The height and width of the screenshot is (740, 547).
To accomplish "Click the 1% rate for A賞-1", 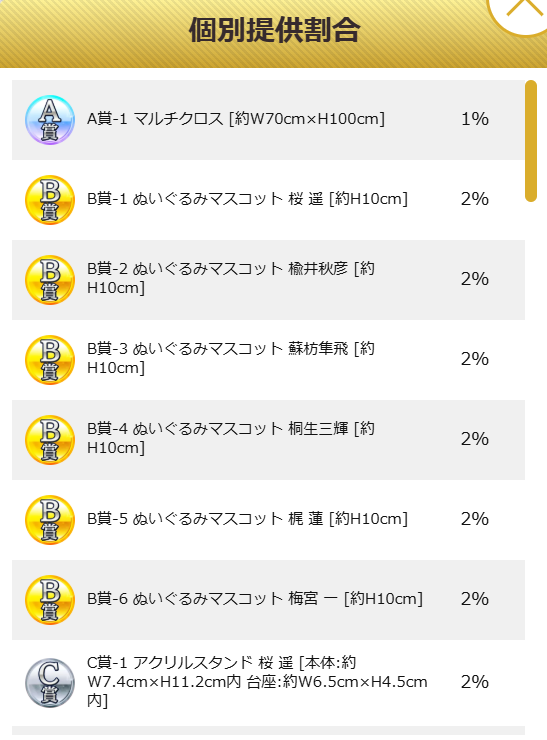I will pyautogui.click(x=475, y=119).
